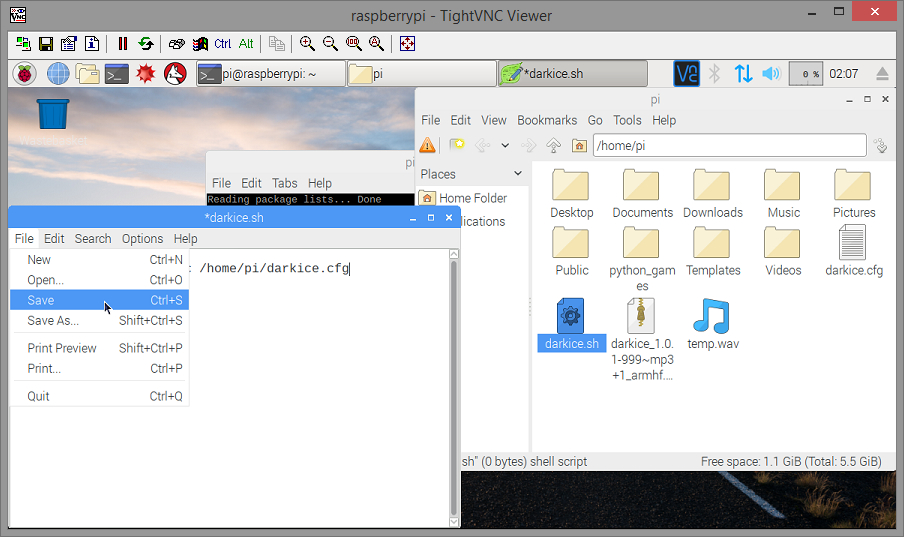Choose Open... in the File menu
904x537 pixels.
pyautogui.click(x=99, y=280)
